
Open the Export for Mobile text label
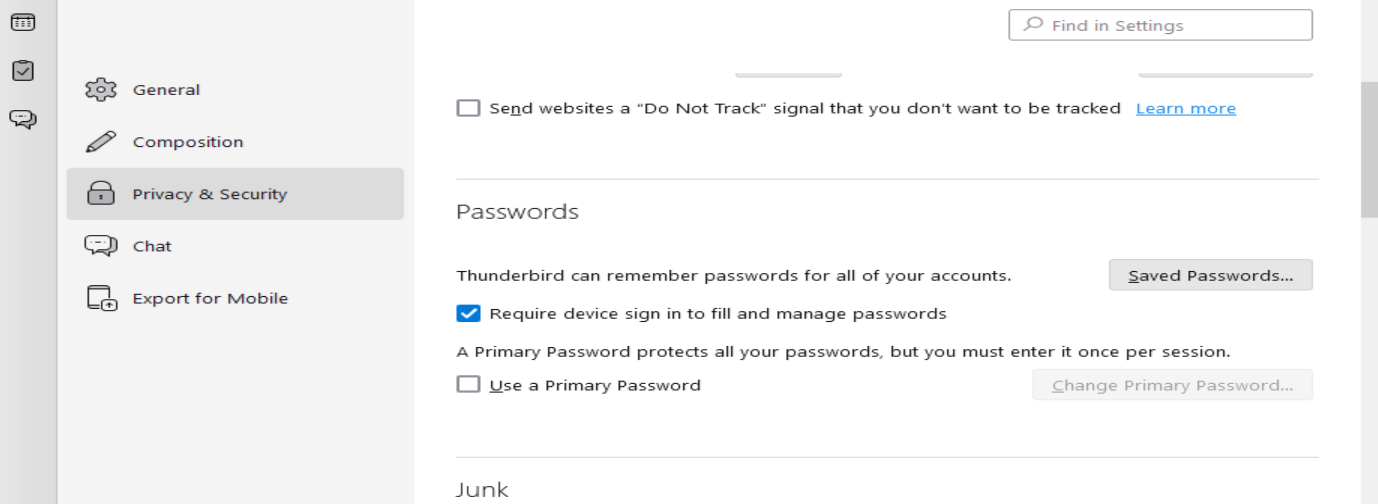click(x=210, y=298)
